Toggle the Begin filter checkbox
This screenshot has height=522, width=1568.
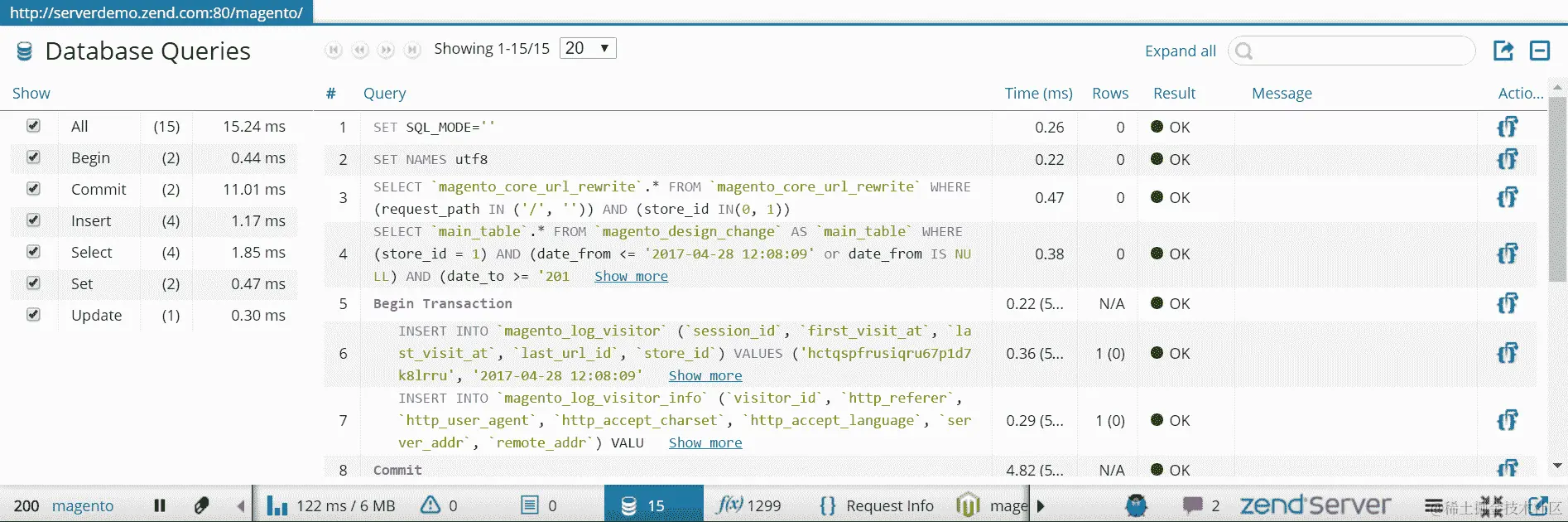33,157
